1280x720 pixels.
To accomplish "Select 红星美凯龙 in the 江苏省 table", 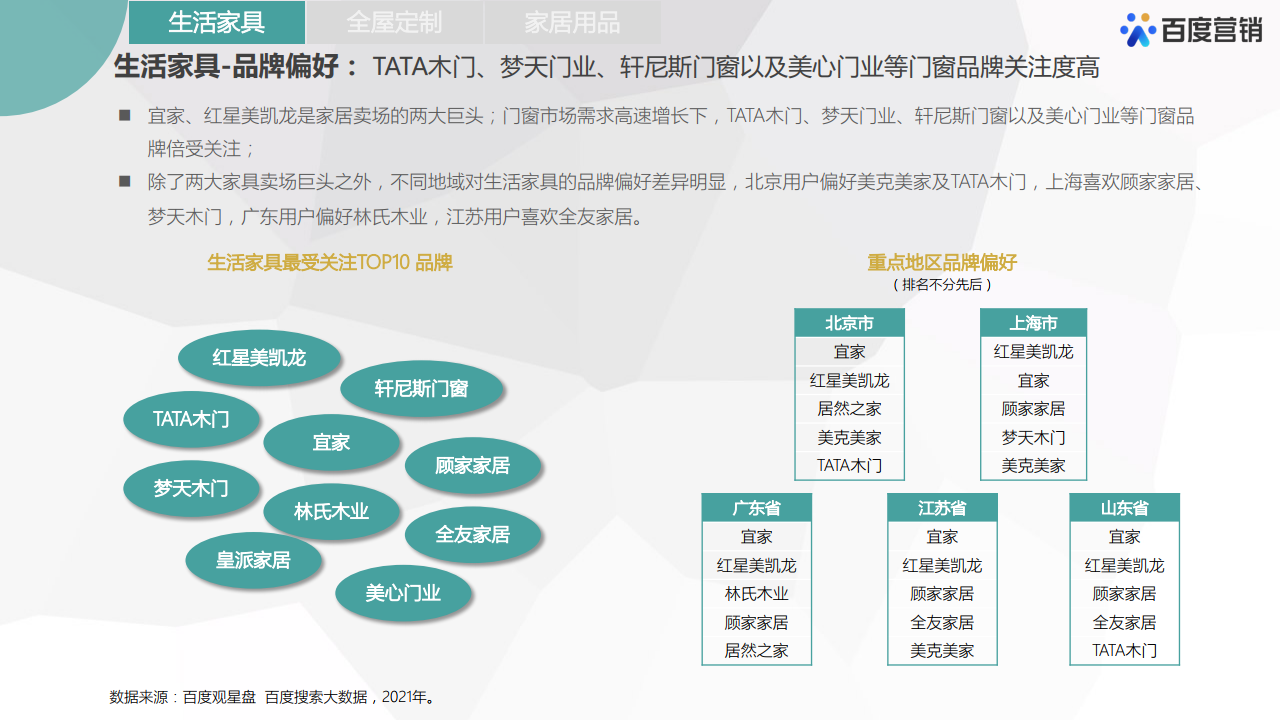I will point(942,565).
